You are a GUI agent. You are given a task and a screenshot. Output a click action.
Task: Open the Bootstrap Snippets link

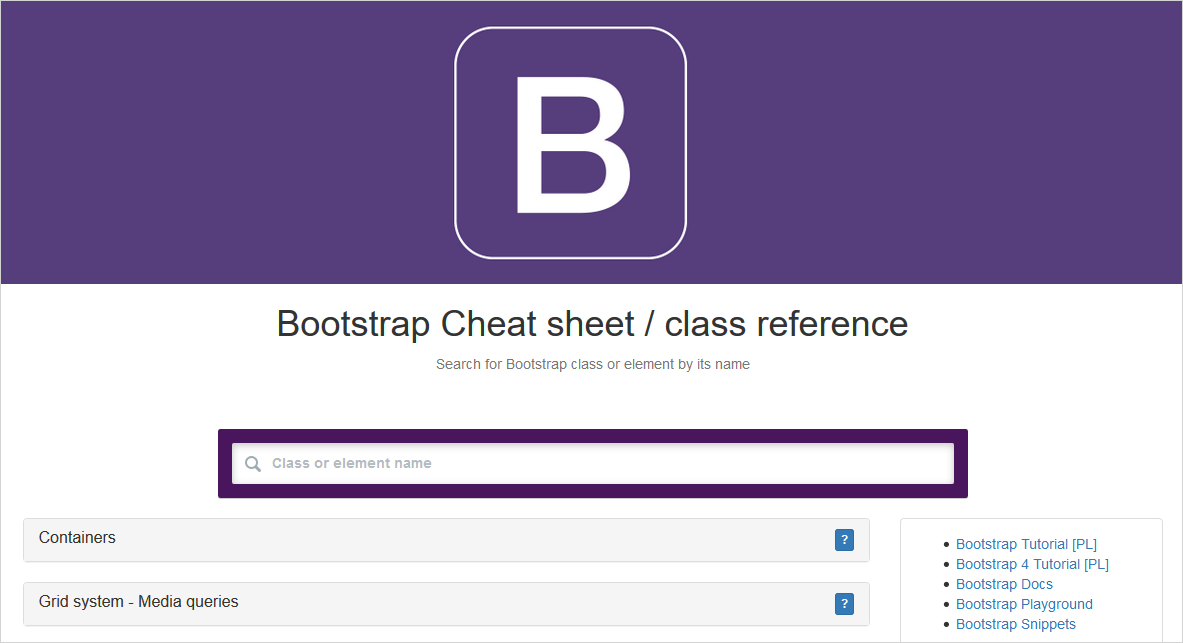pyautogui.click(x=1016, y=624)
